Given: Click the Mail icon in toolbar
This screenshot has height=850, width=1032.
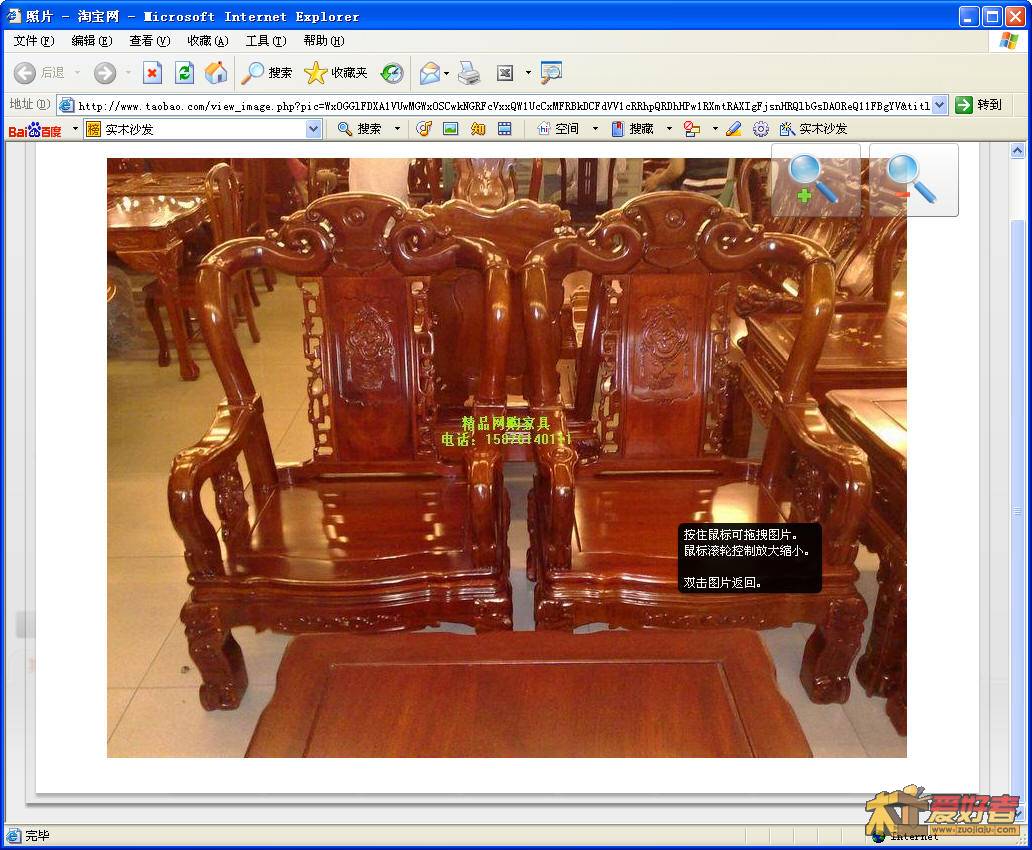Looking at the screenshot, I should [x=430, y=73].
